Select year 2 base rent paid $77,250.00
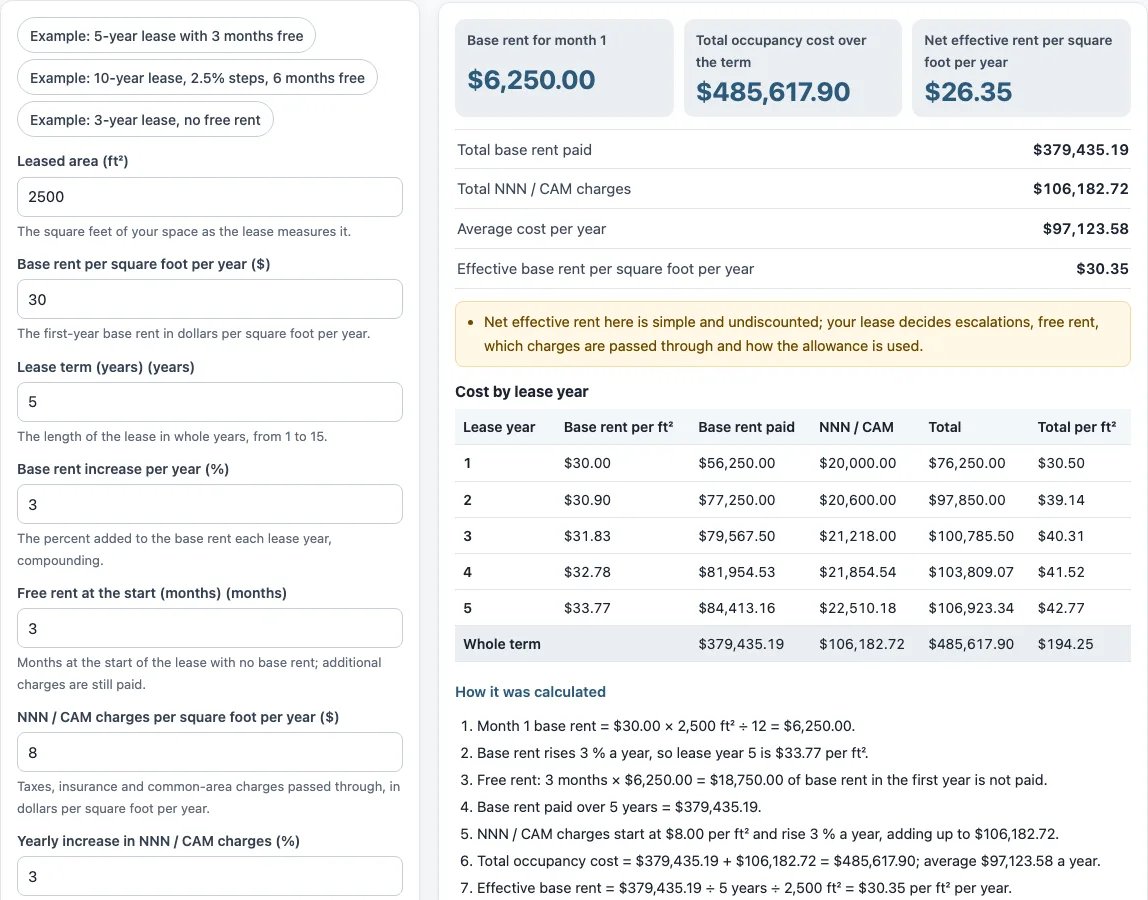 click(737, 500)
